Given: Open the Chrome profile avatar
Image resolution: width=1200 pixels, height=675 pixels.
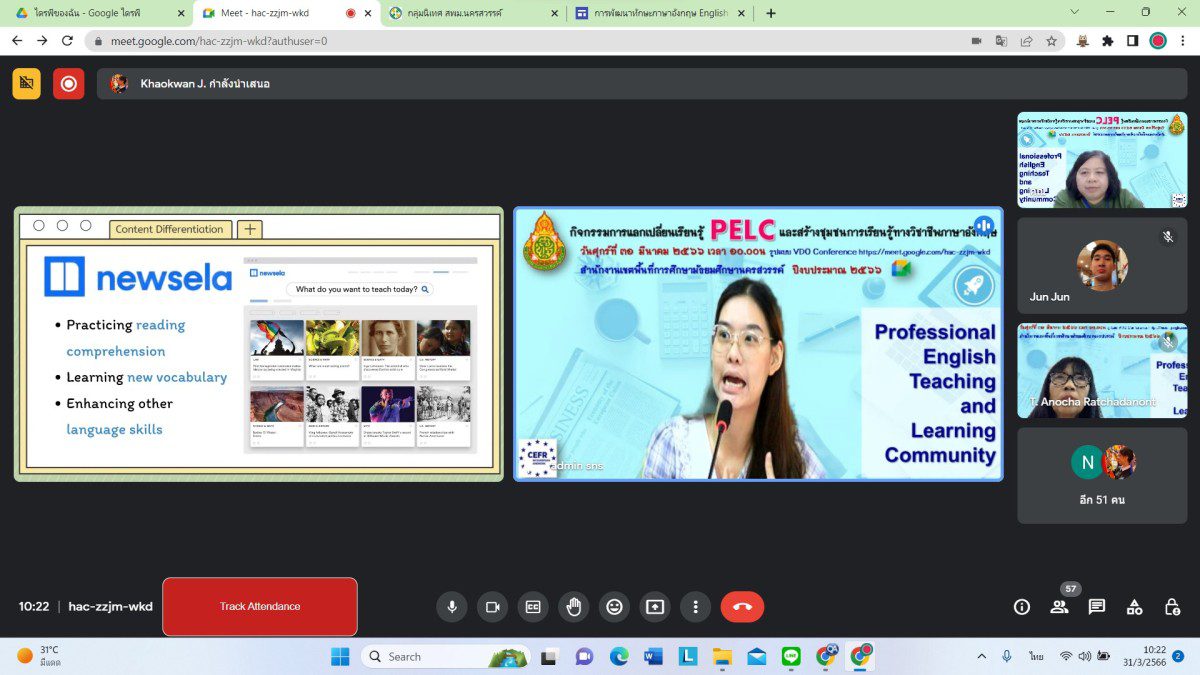Looking at the screenshot, I should (1158, 41).
